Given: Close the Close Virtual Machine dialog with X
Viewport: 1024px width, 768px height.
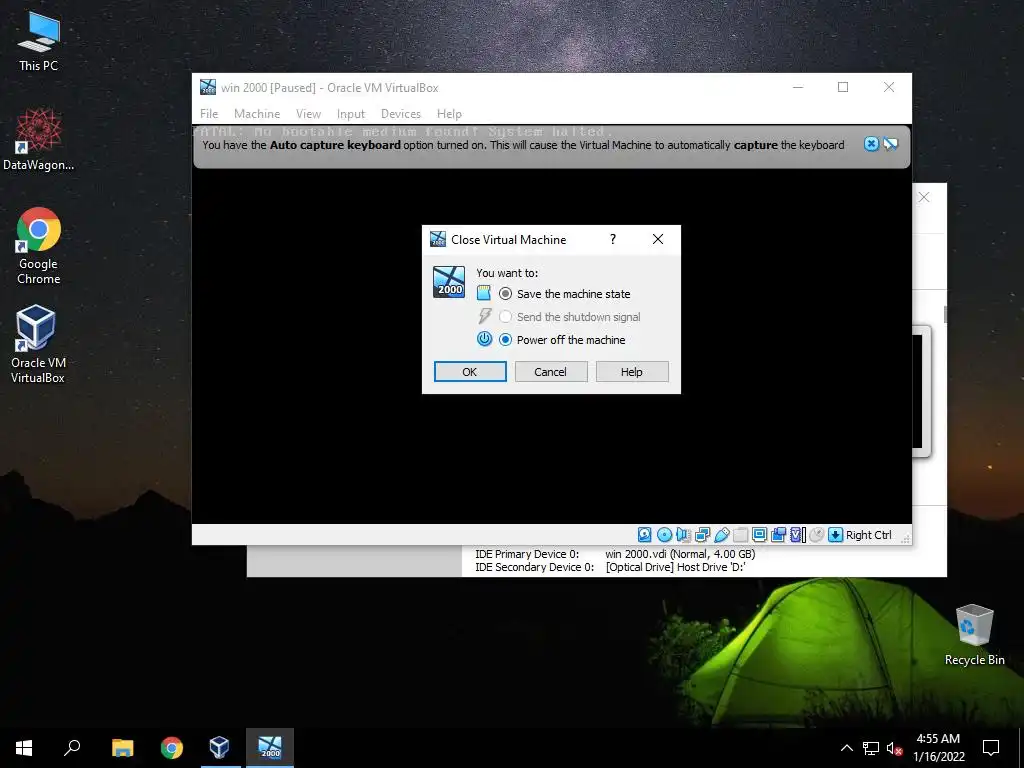Looking at the screenshot, I should click(658, 239).
